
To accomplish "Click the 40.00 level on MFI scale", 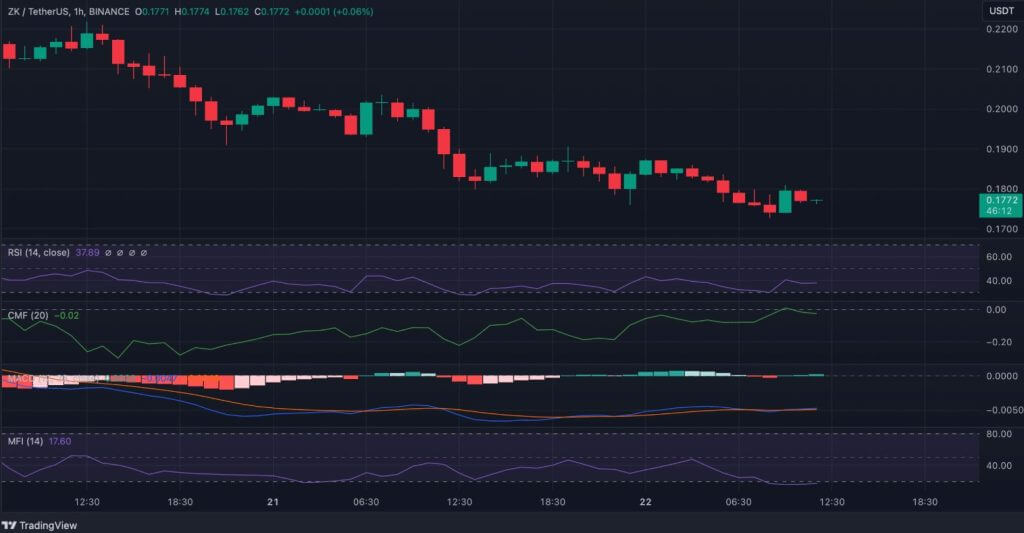I will pyautogui.click(x=999, y=466).
